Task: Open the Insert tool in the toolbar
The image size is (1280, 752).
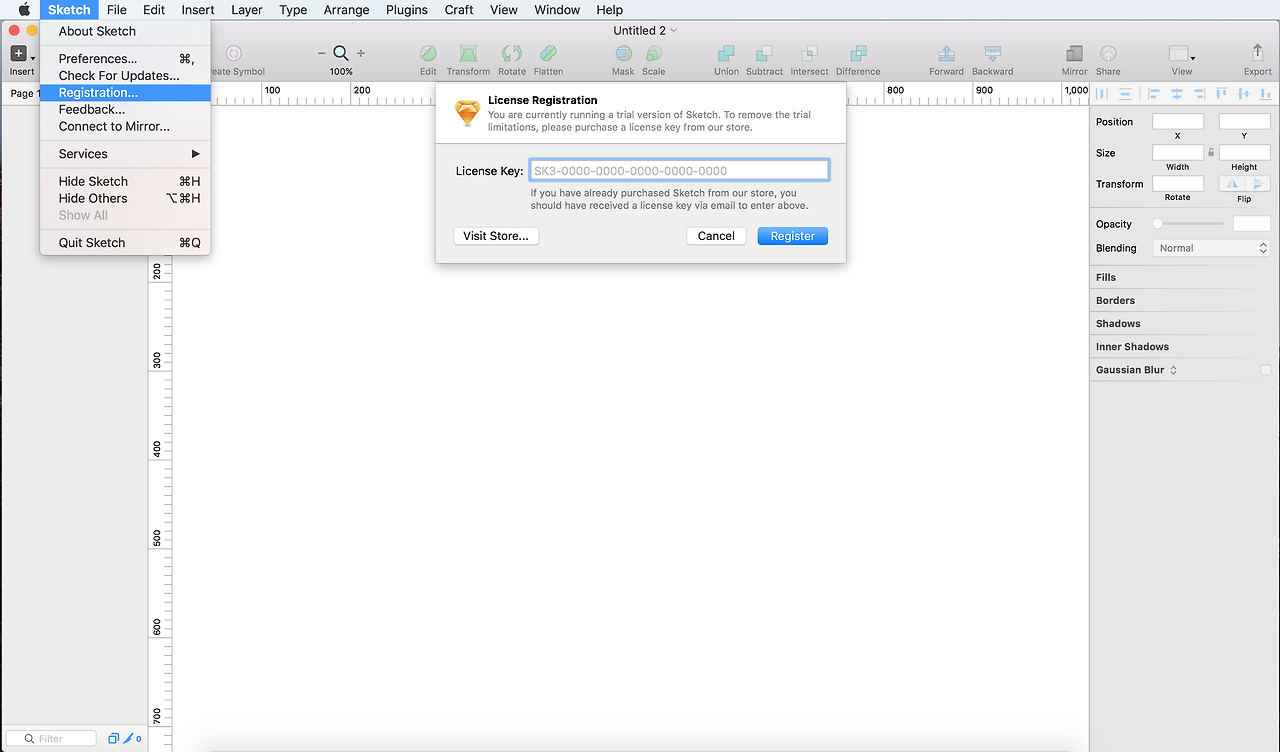Action: 20,54
